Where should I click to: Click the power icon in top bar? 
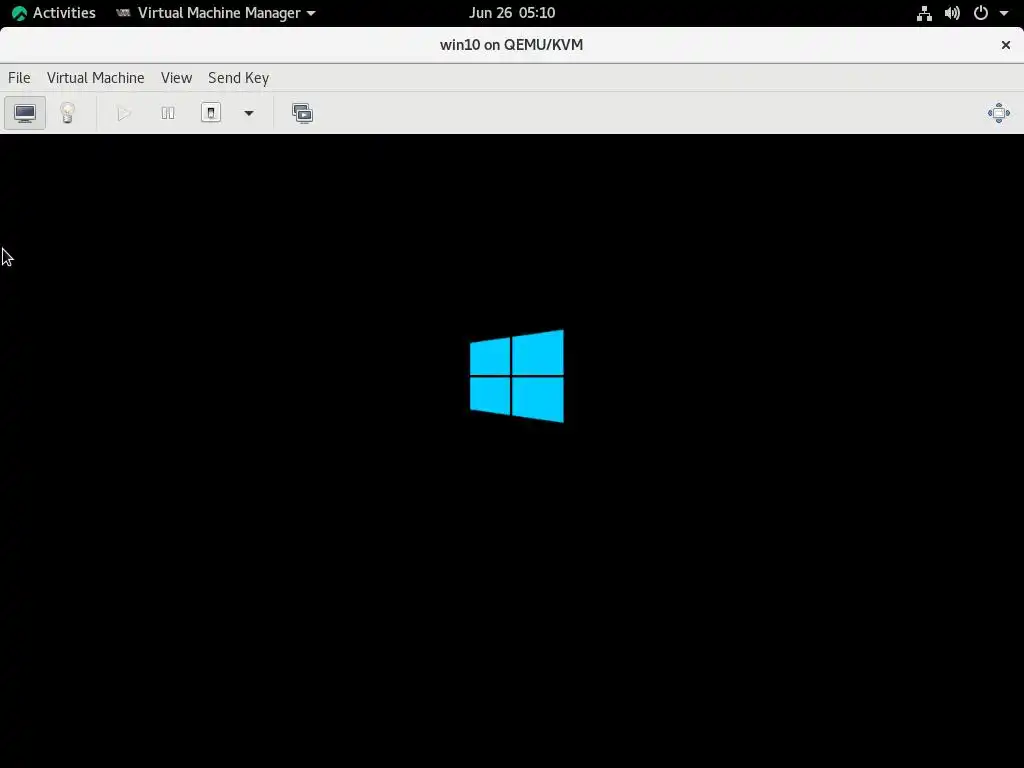tap(980, 13)
